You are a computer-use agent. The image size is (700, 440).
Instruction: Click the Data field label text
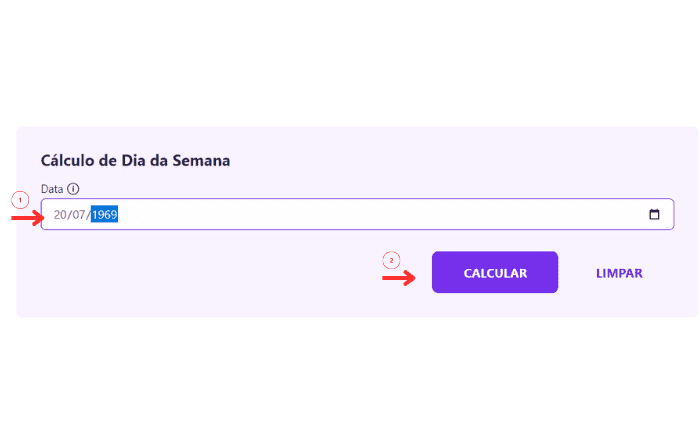coord(51,189)
